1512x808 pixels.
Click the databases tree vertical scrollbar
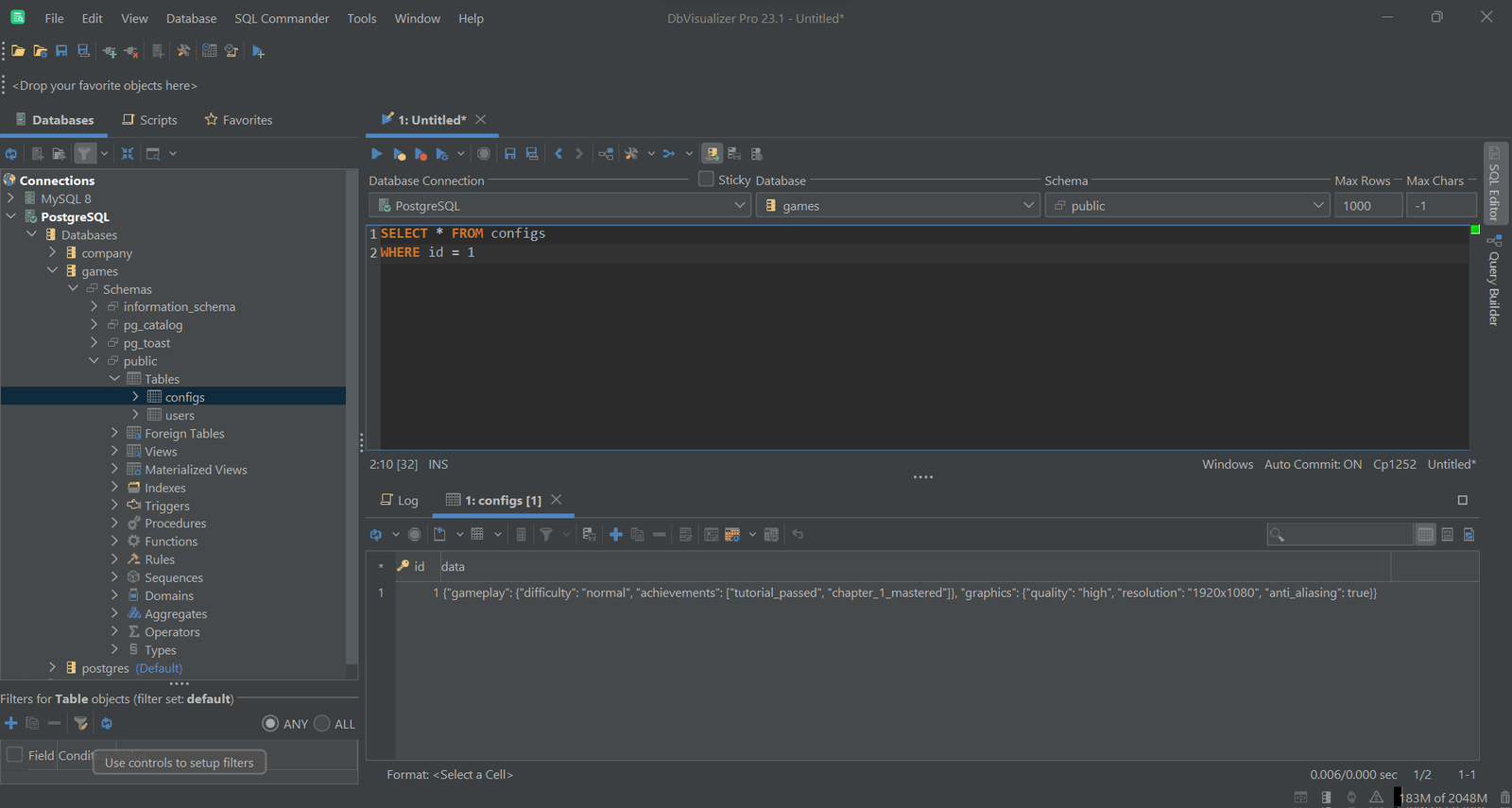tap(352, 417)
